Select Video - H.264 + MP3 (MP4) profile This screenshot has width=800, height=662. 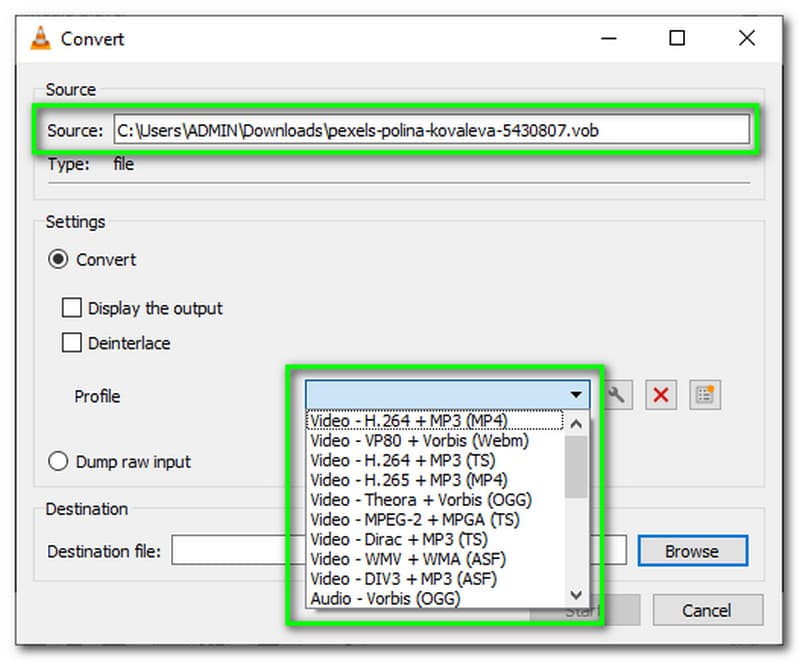[x=421, y=421]
